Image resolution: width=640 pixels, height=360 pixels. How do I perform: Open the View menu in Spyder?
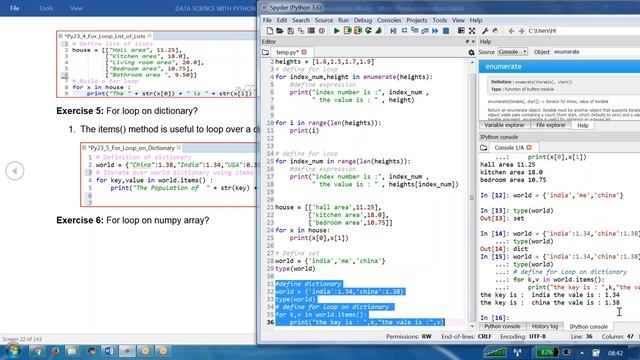tap(458, 20)
